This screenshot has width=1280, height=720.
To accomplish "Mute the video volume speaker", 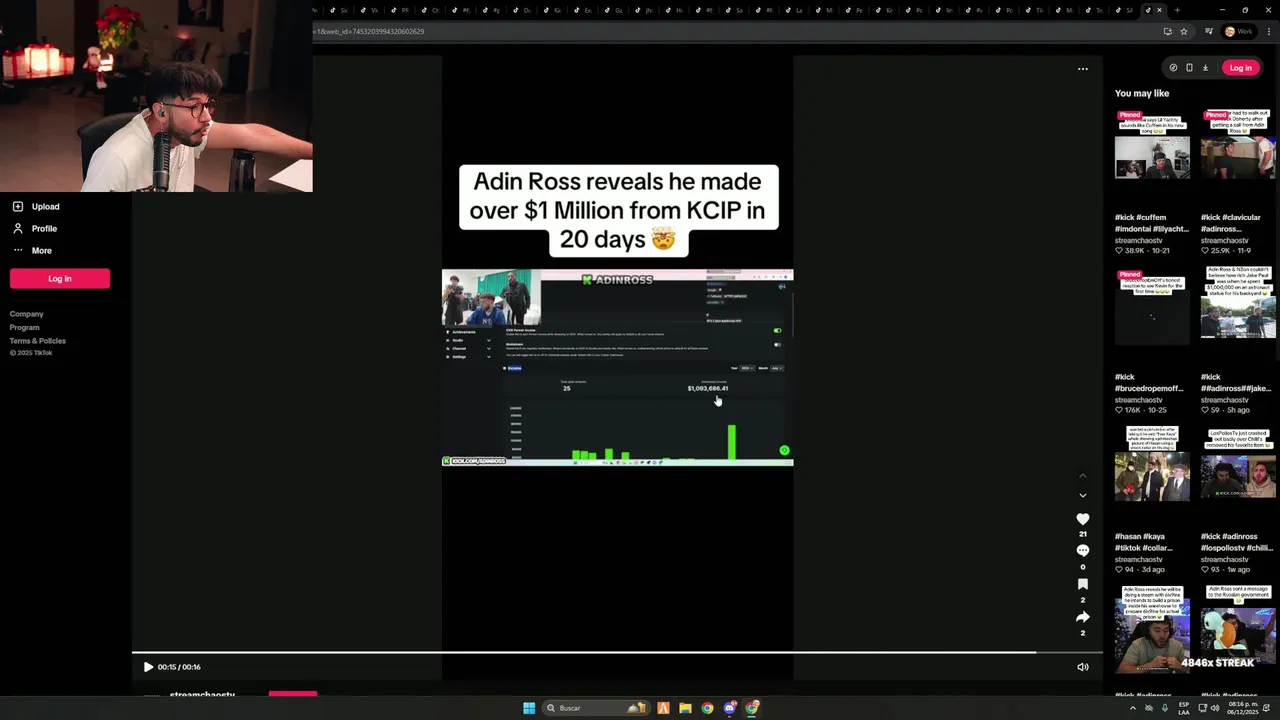I will coord(1082,667).
